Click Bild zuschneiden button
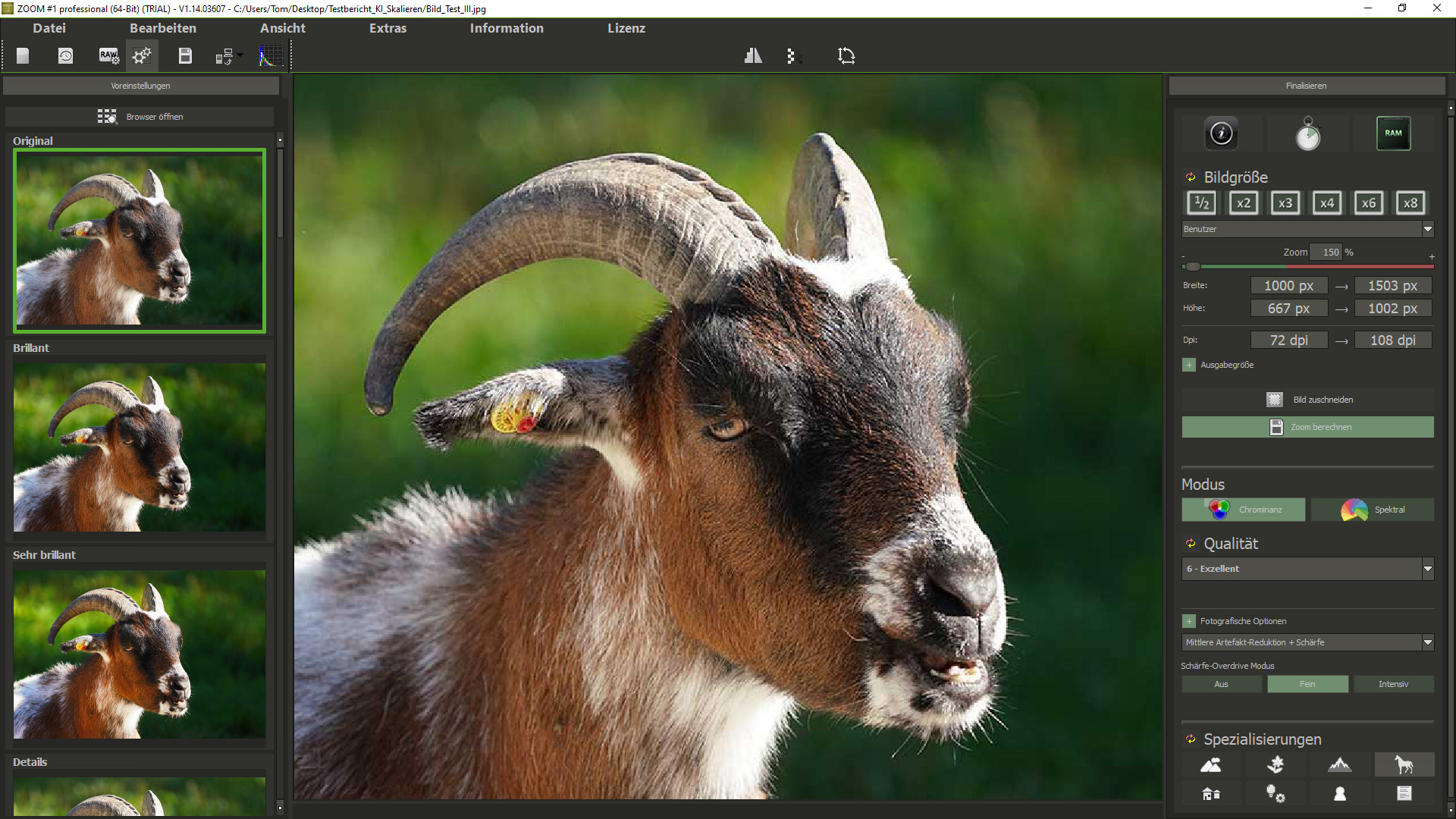This screenshot has width=1456, height=819. point(1307,400)
